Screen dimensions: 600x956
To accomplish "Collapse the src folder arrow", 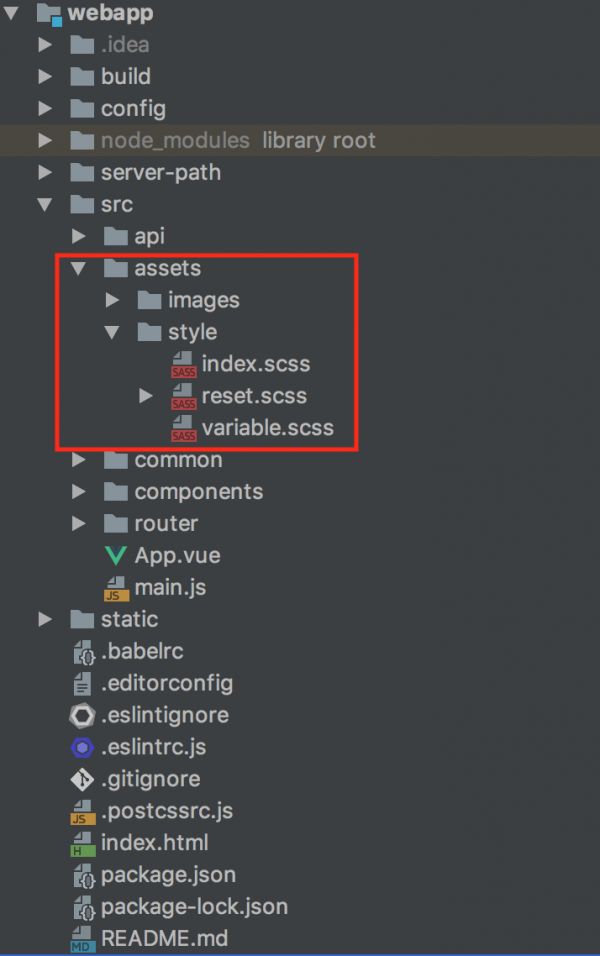I will [x=45, y=204].
